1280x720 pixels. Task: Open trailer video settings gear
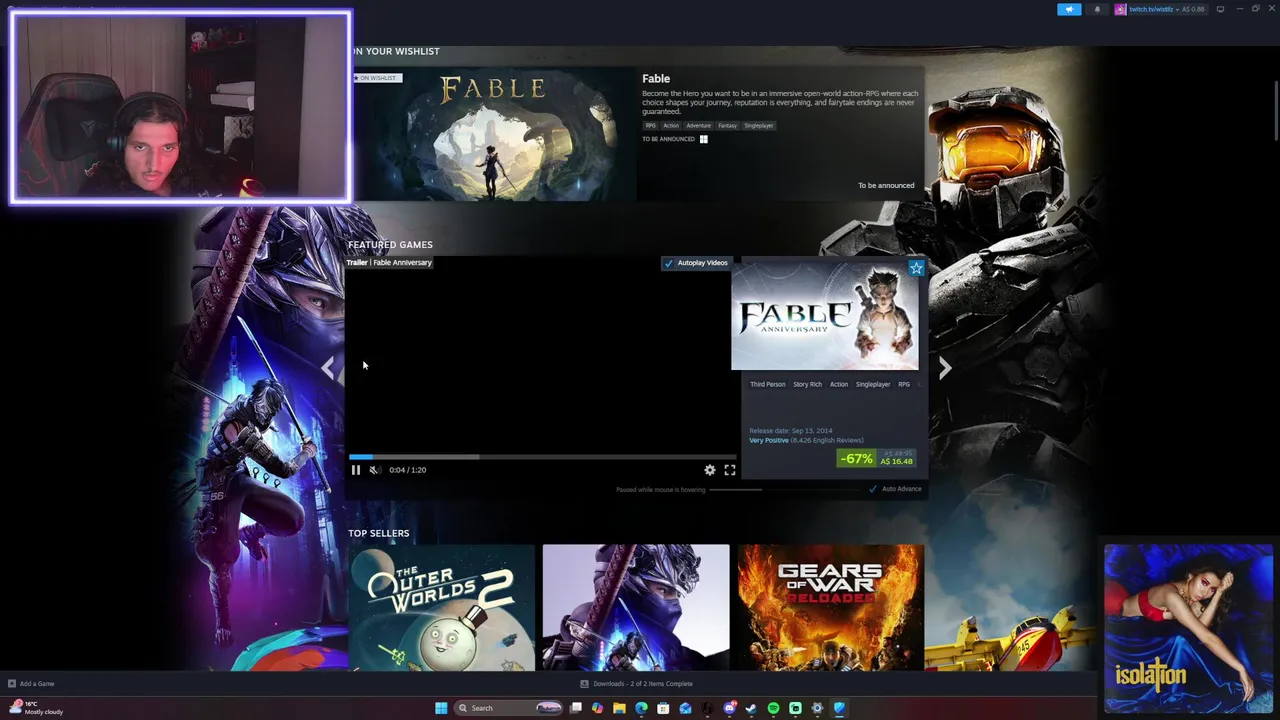tap(710, 470)
